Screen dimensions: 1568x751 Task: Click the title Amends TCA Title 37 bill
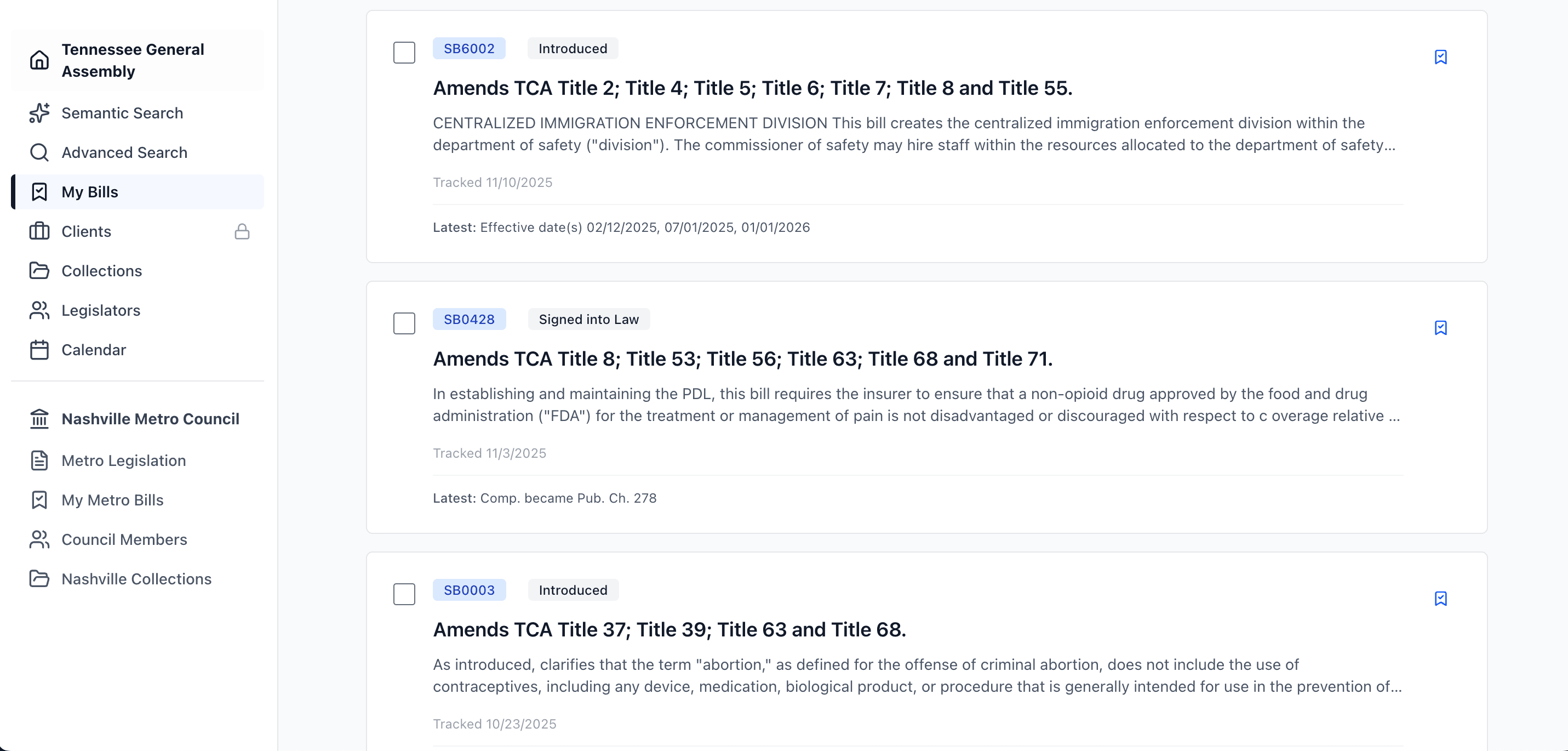tap(669, 630)
